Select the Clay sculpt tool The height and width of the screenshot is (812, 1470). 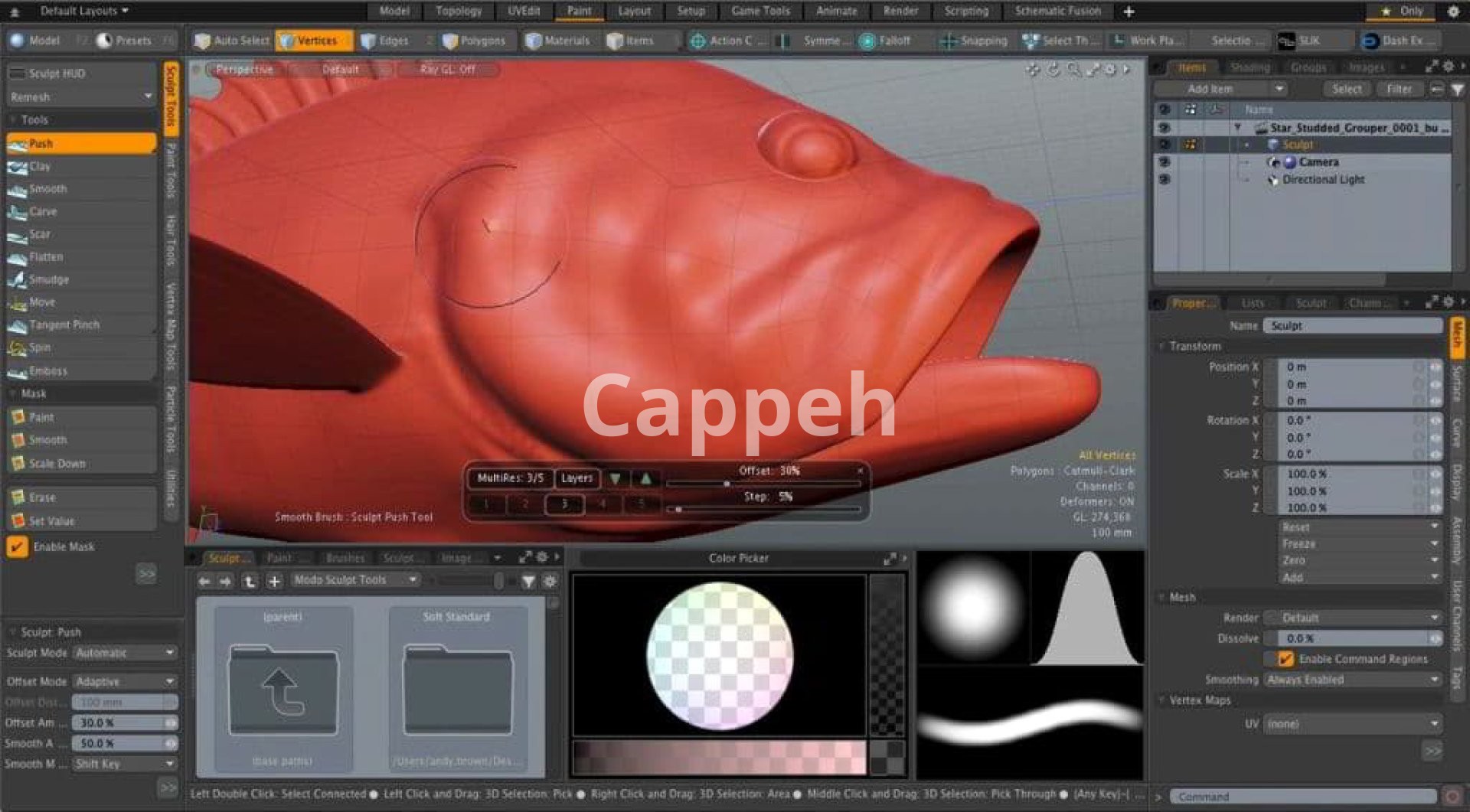click(40, 167)
